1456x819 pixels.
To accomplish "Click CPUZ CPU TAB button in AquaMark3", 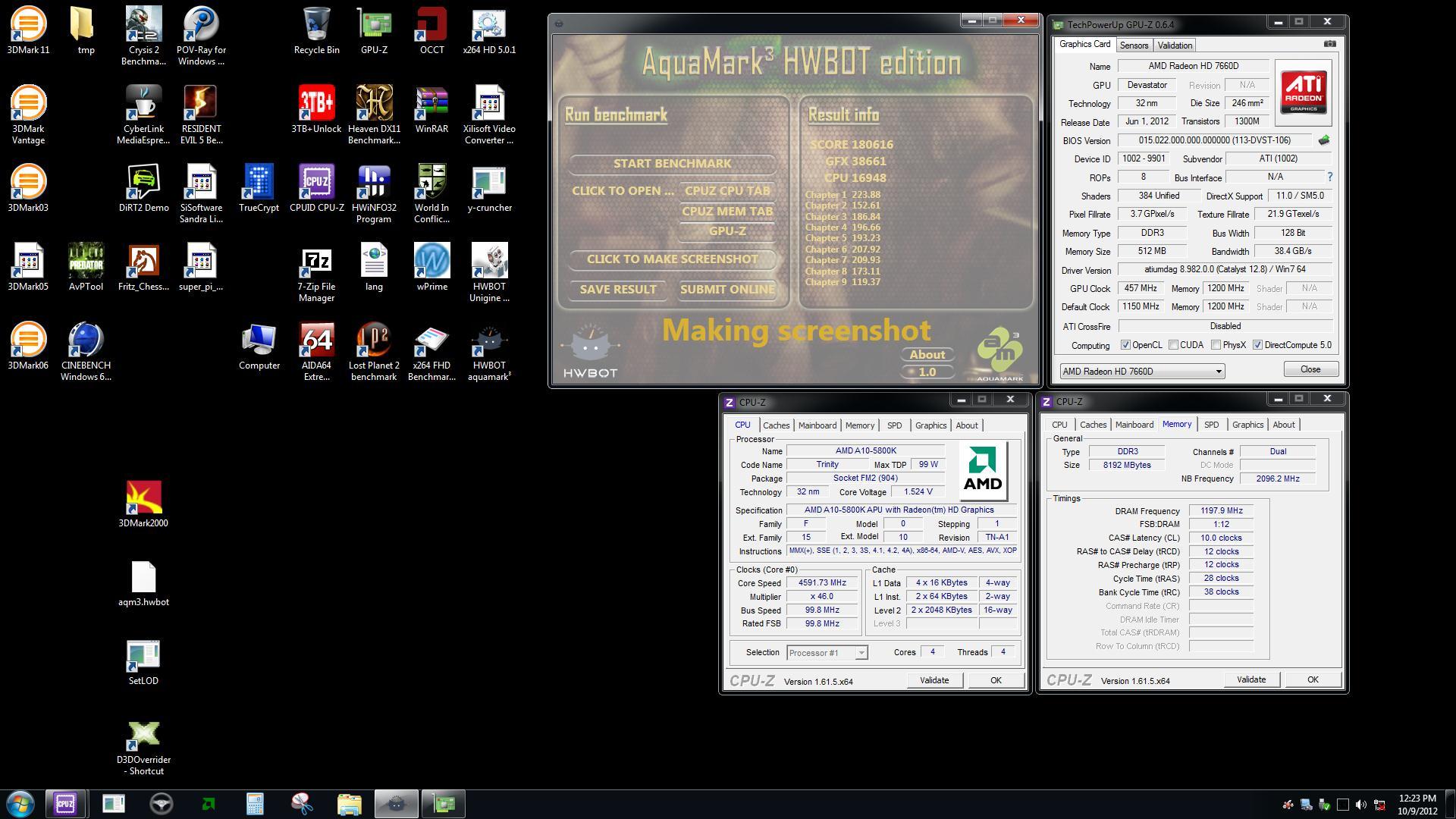I will tap(727, 191).
